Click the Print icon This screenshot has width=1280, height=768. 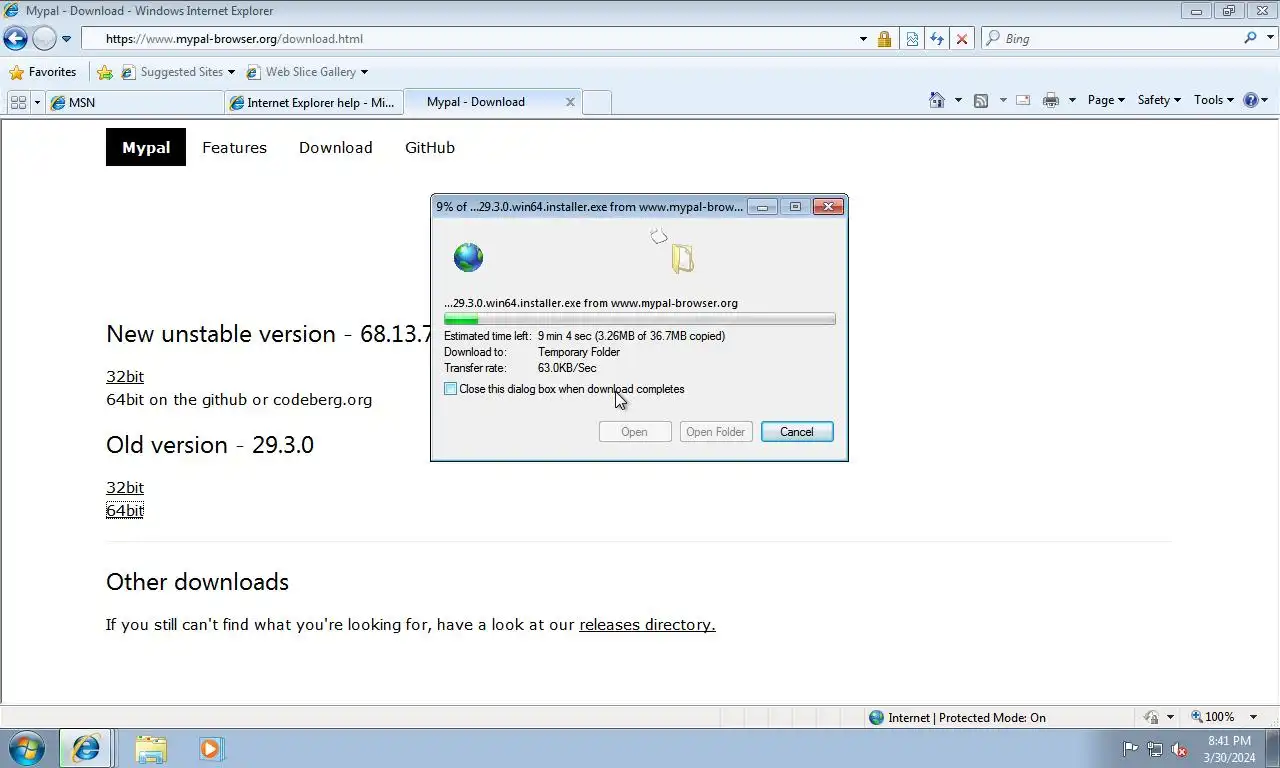[1051, 100]
